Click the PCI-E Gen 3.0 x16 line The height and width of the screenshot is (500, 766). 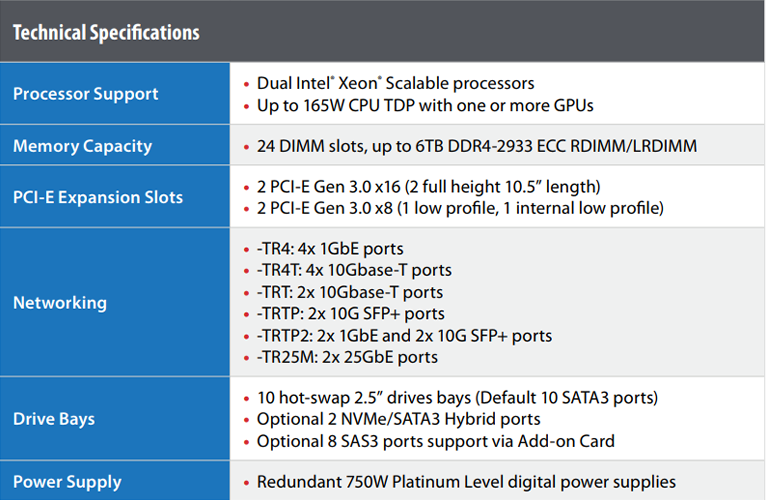tap(428, 187)
